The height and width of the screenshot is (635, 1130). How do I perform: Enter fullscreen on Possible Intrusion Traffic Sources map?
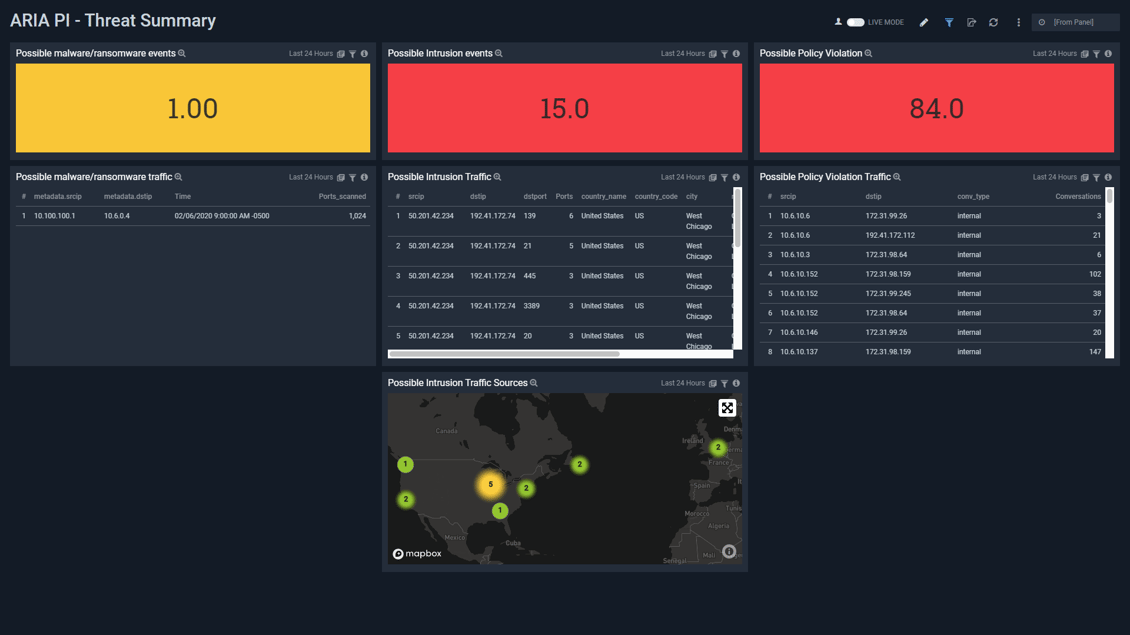point(726,407)
